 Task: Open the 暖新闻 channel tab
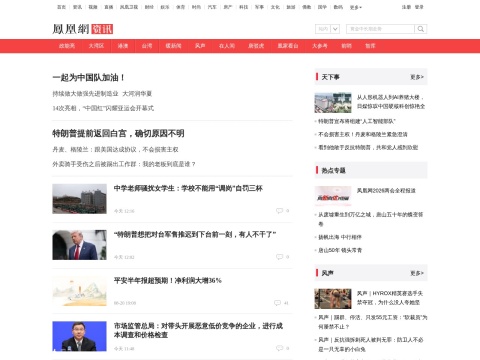coord(173,46)
